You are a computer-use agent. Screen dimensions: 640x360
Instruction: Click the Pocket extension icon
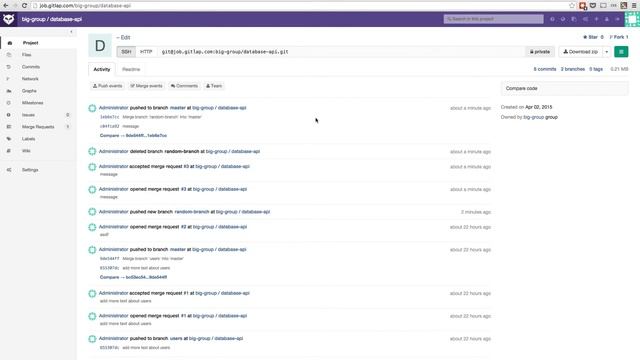point(593,6)
